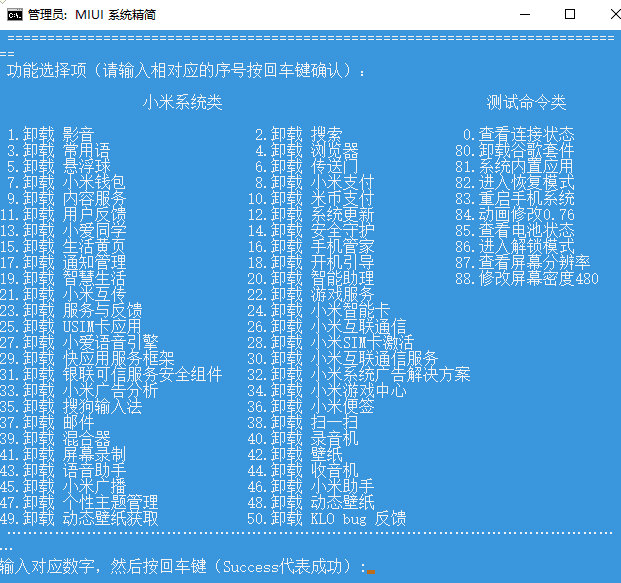Select the text '37.卸载 邮件'

coord(47,423)
